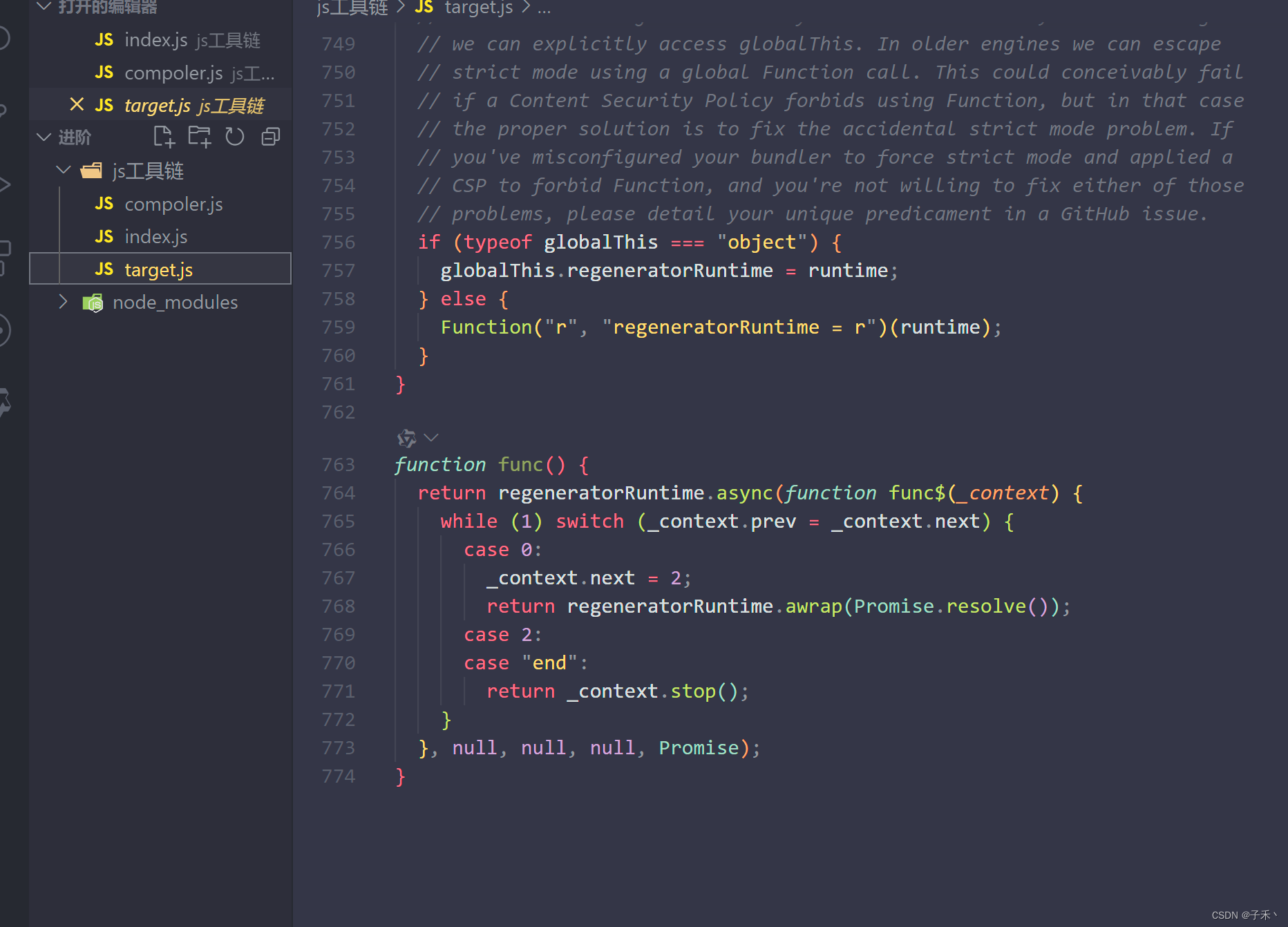Click the target.js breadcrumb segment
Image resolution: width=1288 pixels, height=927 pixels.
click(x=478, y=8)
